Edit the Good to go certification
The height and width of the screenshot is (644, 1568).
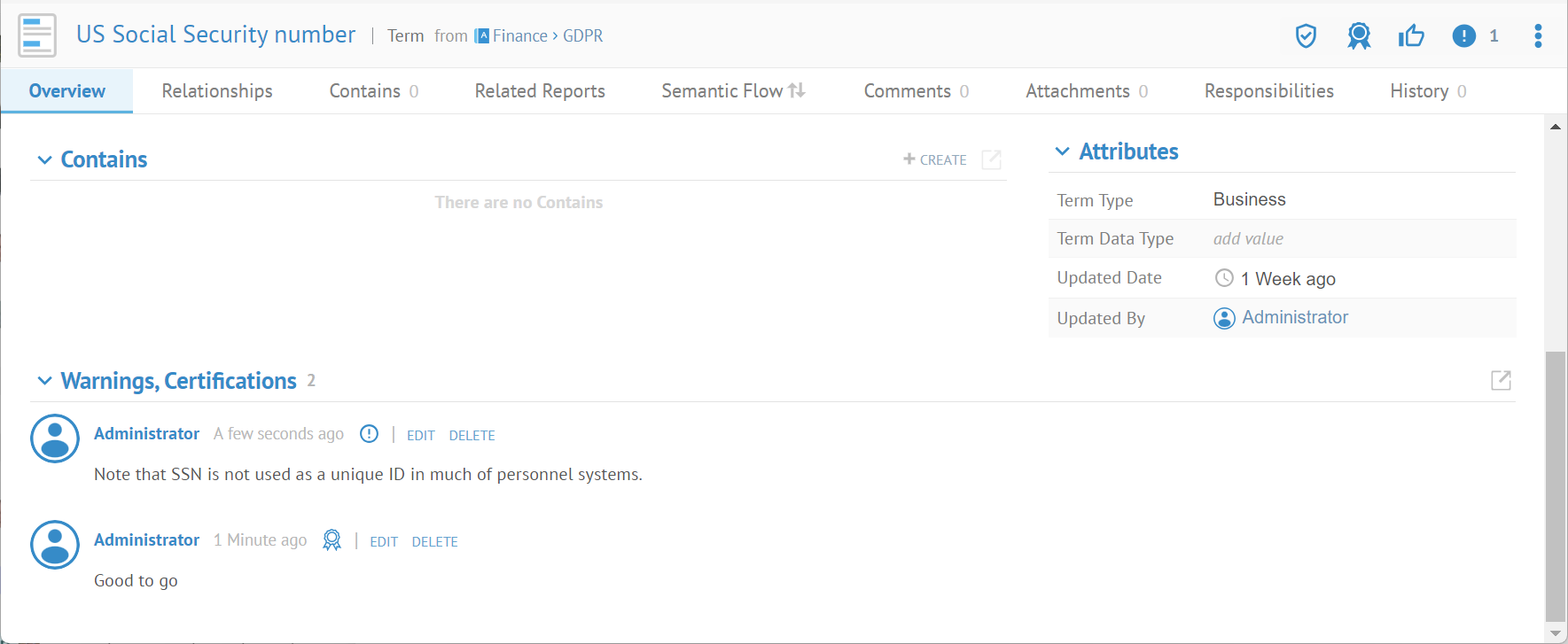pos(383,541)
